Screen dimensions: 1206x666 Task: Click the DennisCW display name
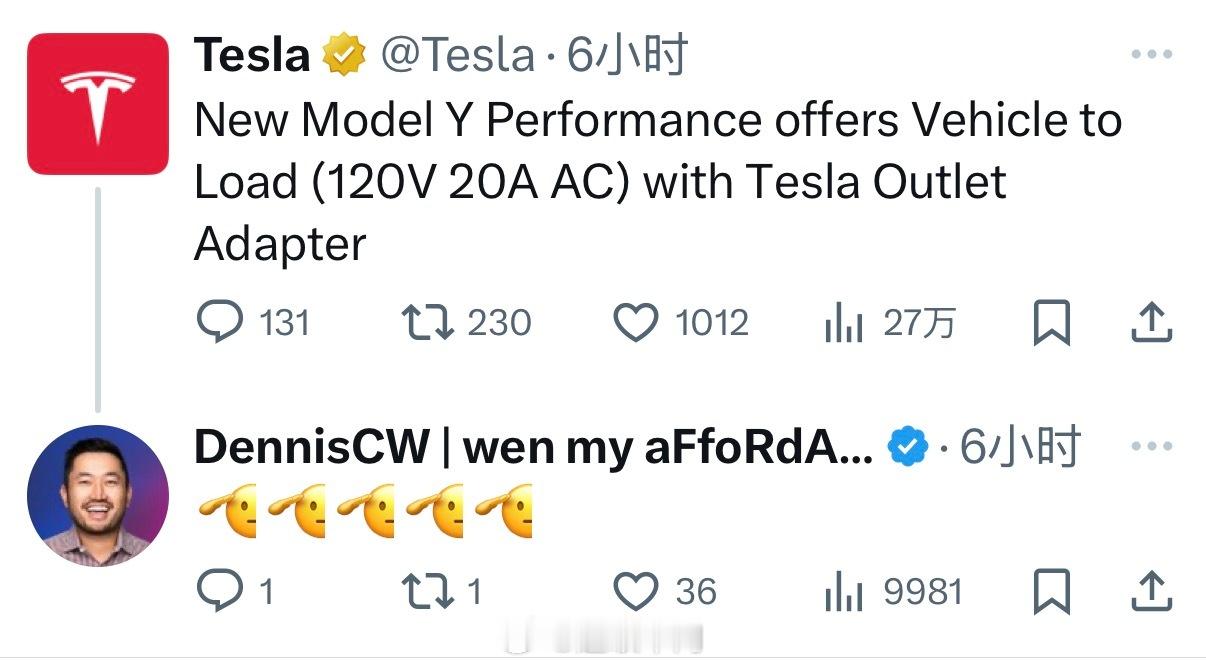point(533,447)
